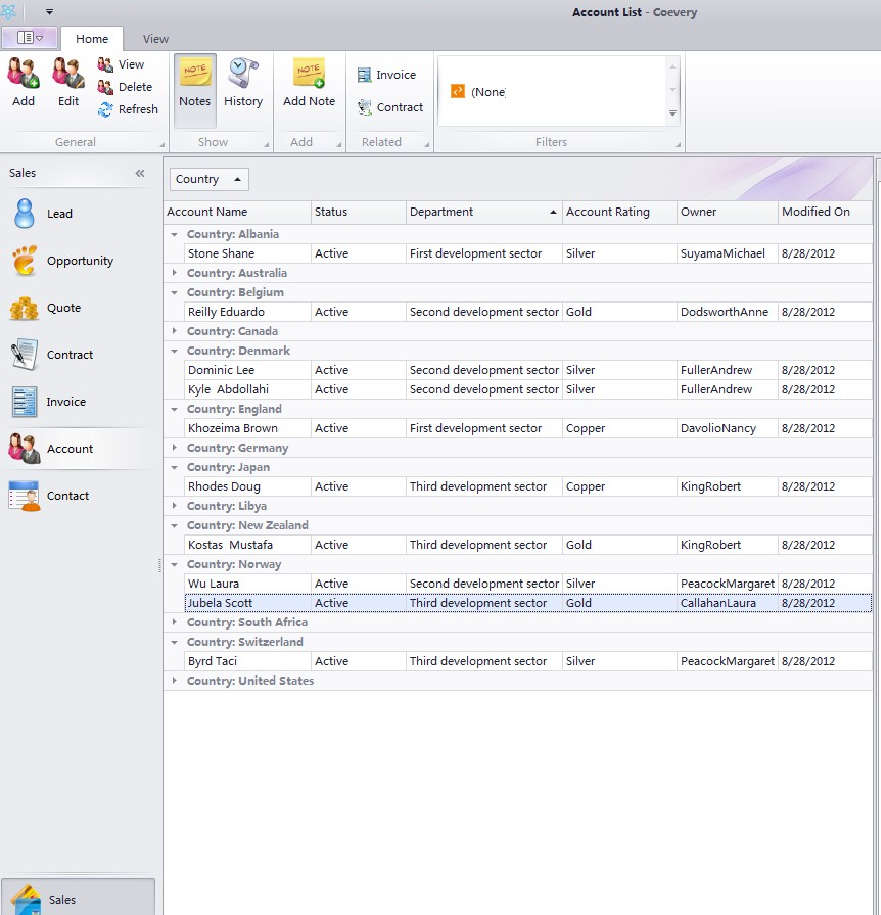The image size is (881, 915).
Task: Delete the selected account
Action: [125, 87]
